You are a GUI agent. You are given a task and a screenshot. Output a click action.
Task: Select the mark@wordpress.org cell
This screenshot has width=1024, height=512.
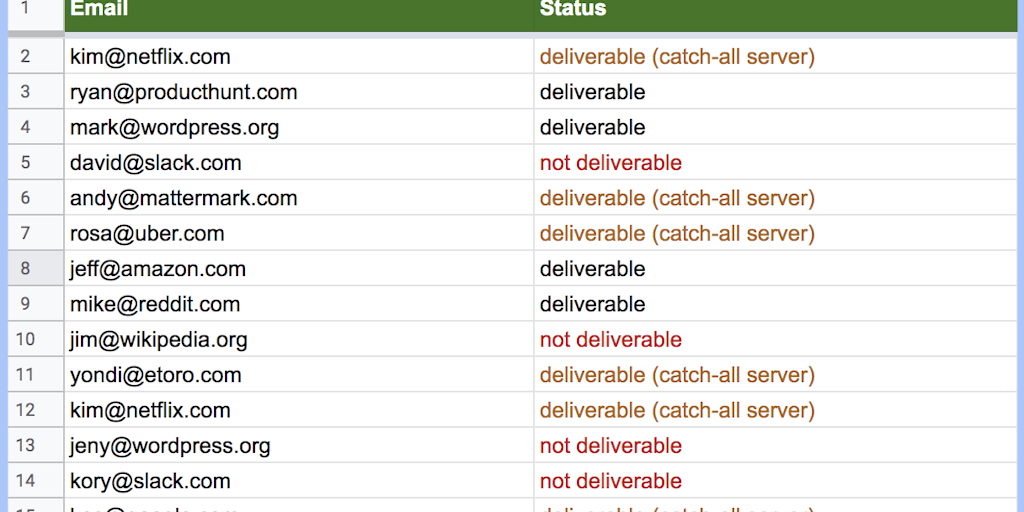pyautogui.click(x=299, y=127)
